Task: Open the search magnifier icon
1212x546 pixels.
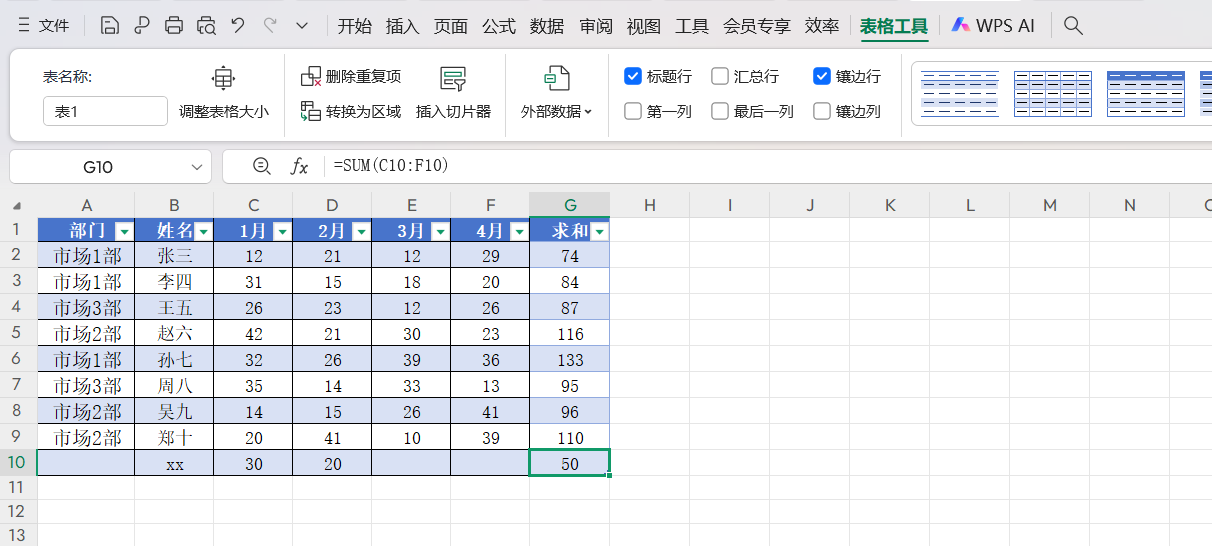Action: point(1073,26)
